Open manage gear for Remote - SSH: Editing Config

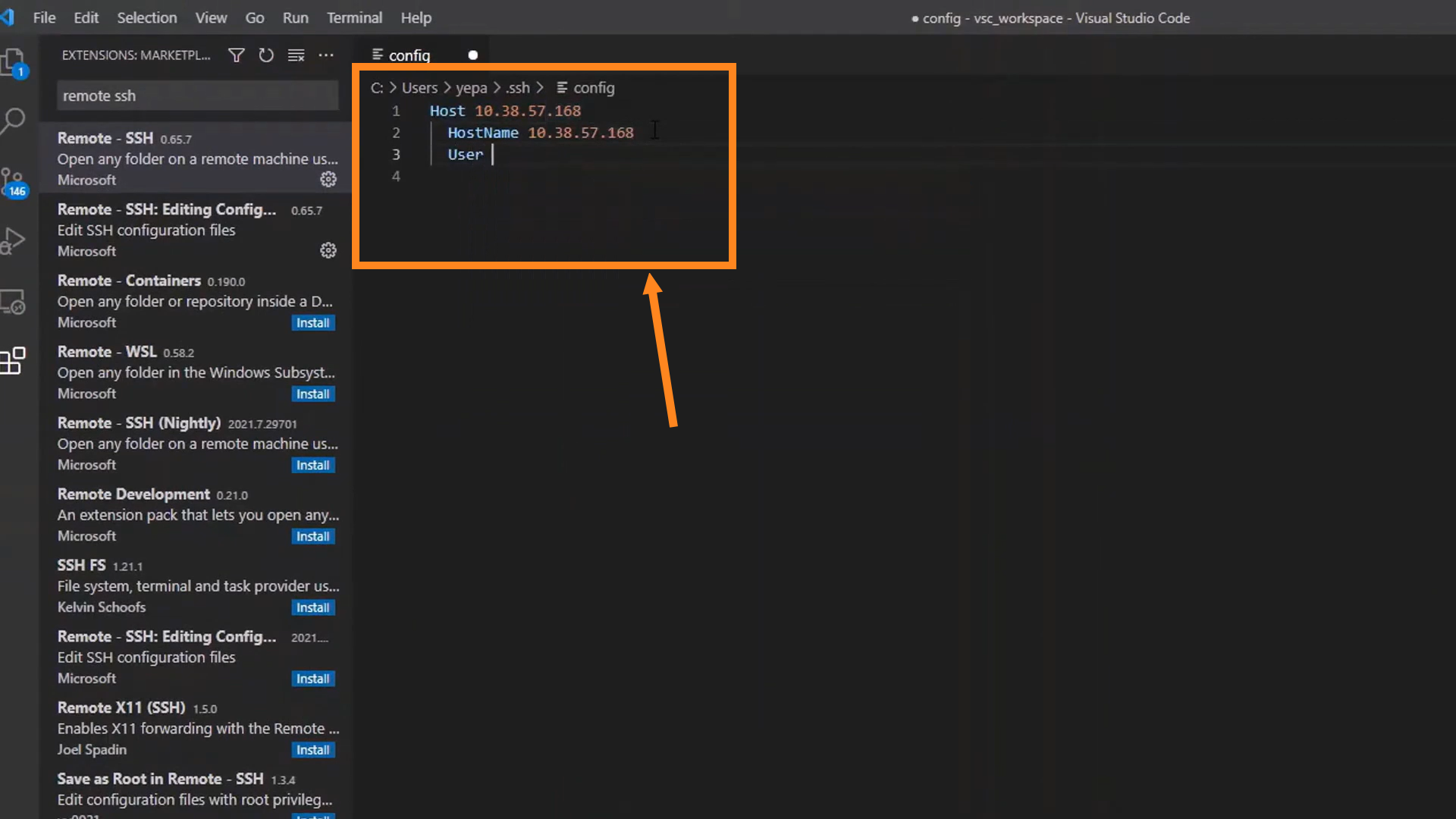tap(328, 250)
